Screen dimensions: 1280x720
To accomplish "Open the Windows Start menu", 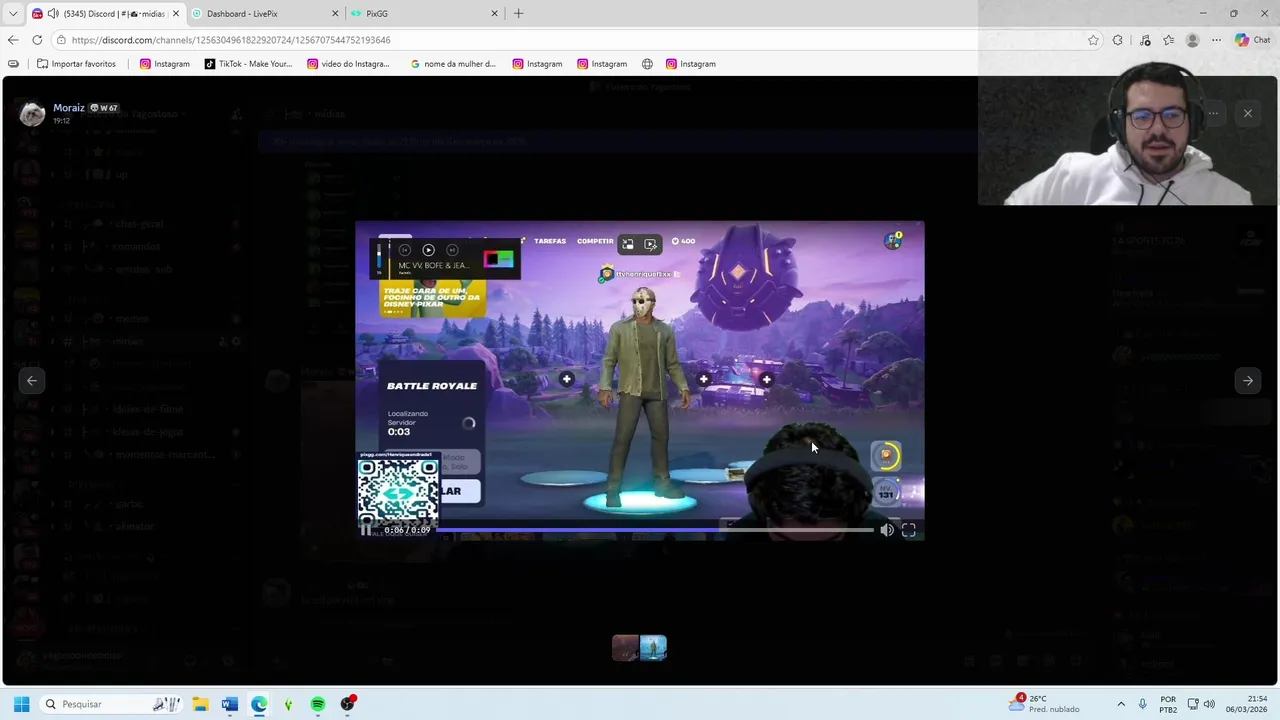I will coord(21,704).
